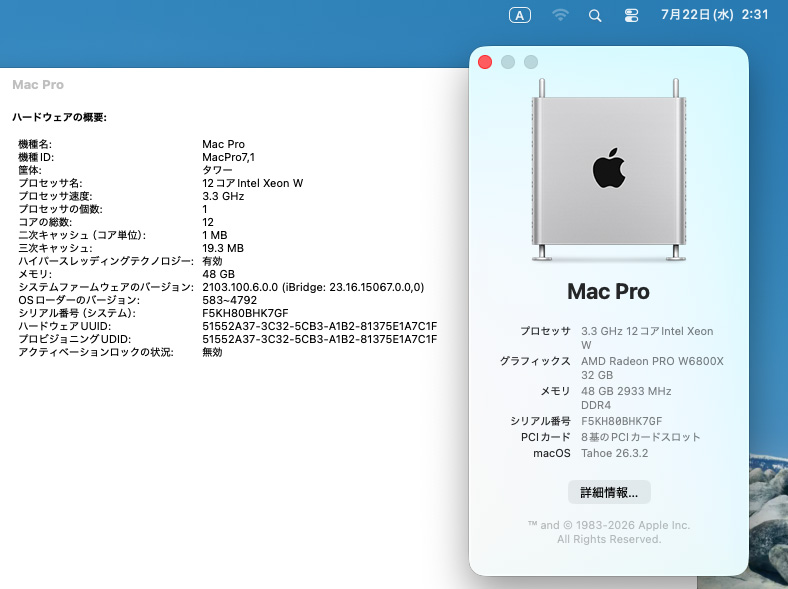Click the メモリ label in About window

tap(555, 391)
